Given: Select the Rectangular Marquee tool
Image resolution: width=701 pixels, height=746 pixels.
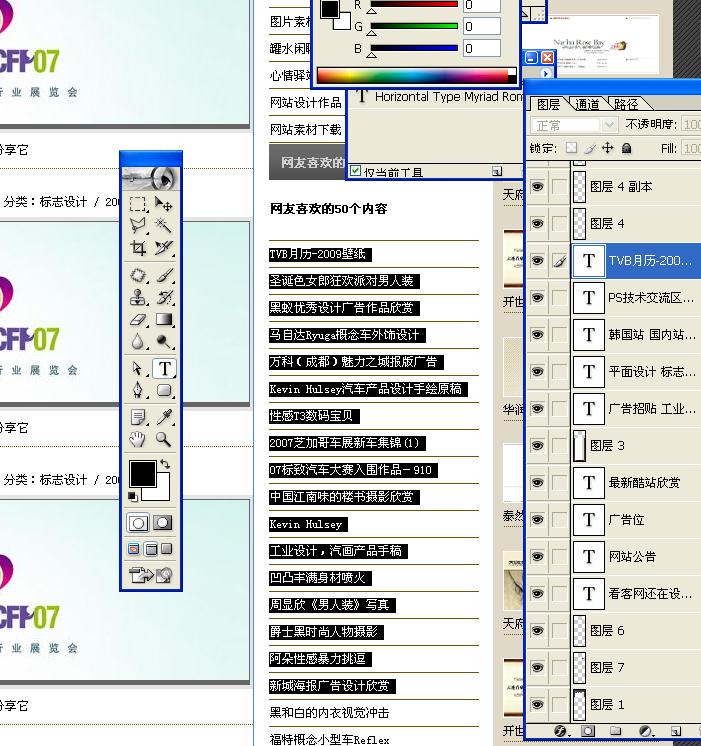Looking at the screenshot, I should pyautogui.click(x=138, y=204).
